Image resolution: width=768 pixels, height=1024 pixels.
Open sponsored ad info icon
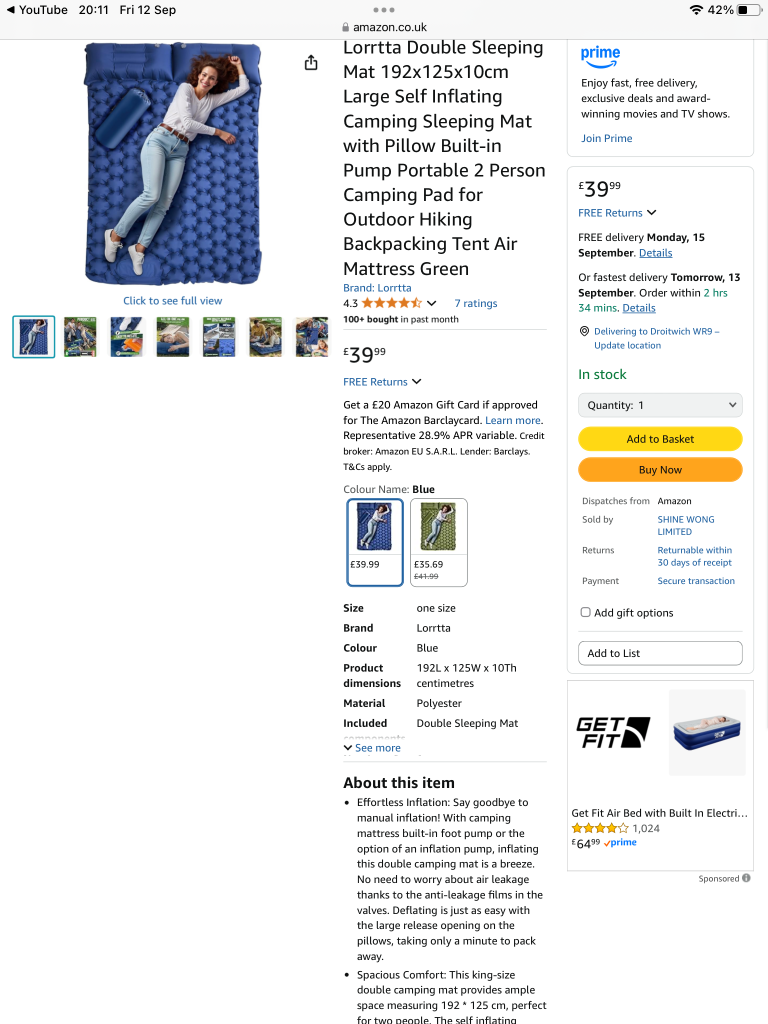tap(746, 878)
